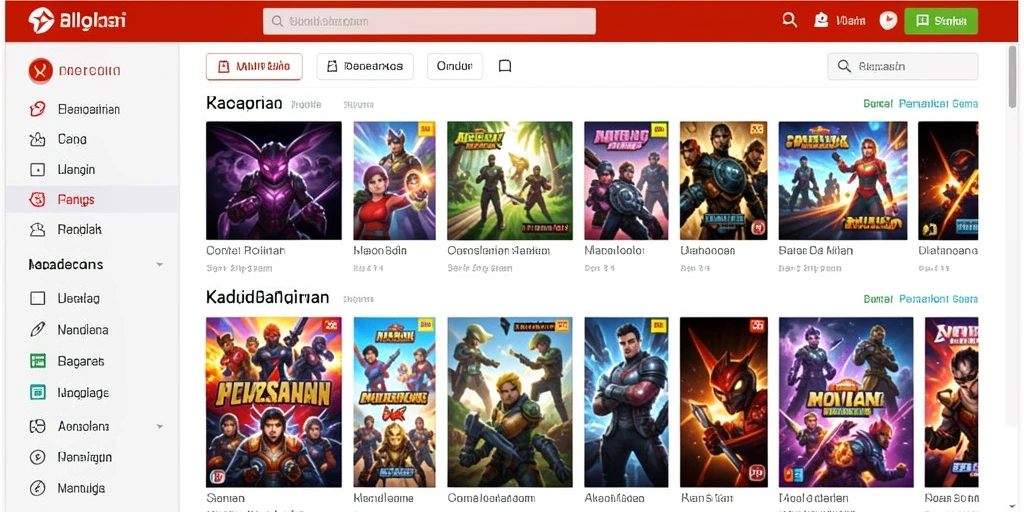Open the Oomslenian jungle game cover
The image size is (1024, 512).
(509, 180)
